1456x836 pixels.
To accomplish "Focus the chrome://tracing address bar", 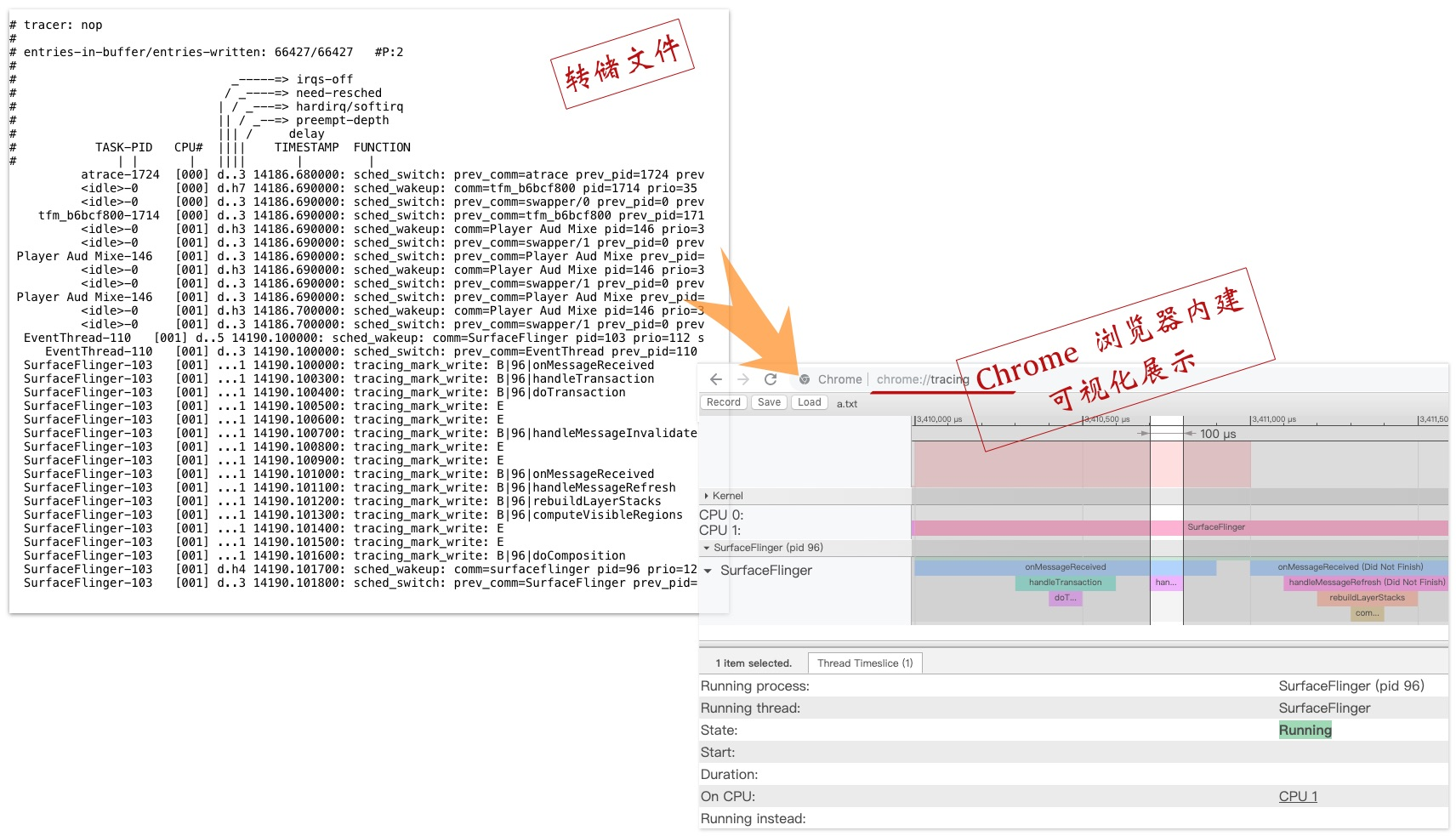I will [x=923, y=379].
